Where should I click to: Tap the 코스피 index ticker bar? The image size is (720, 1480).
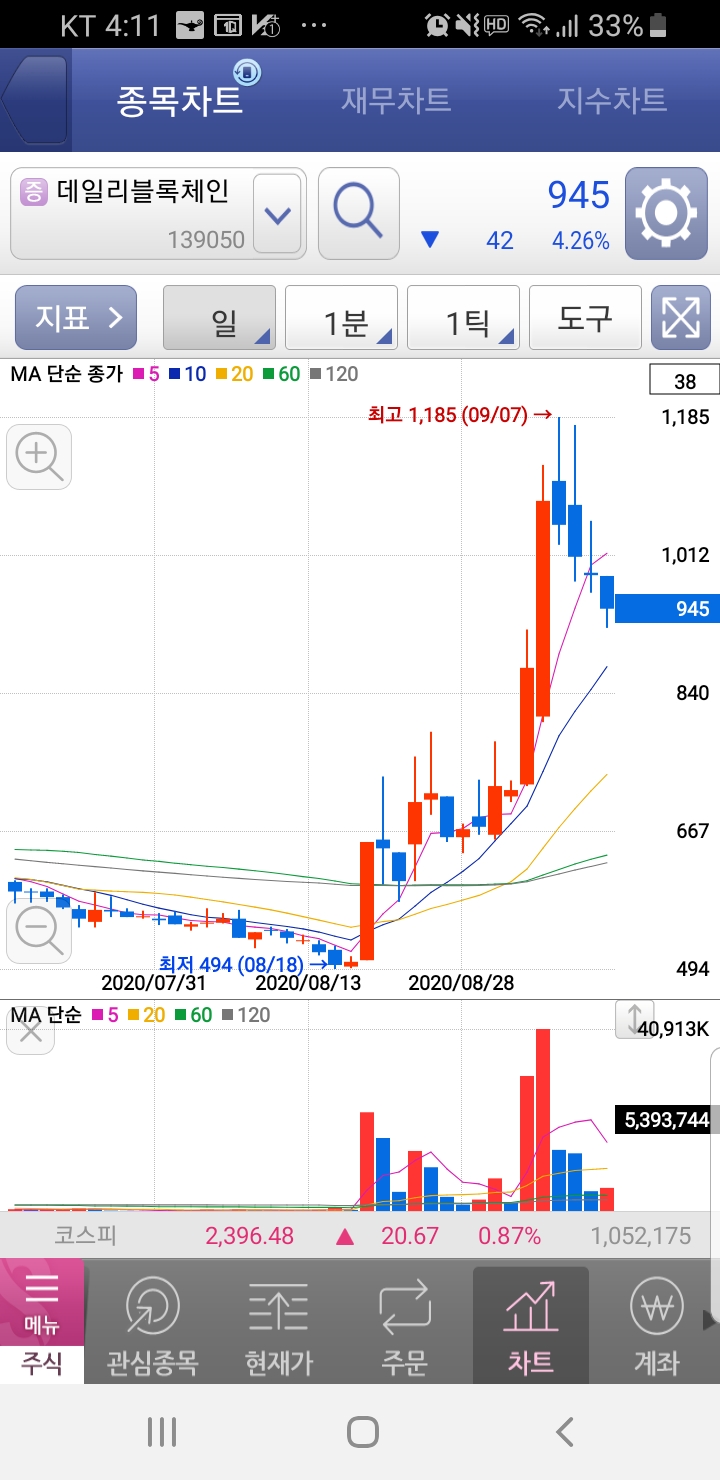coord(360,1236)
